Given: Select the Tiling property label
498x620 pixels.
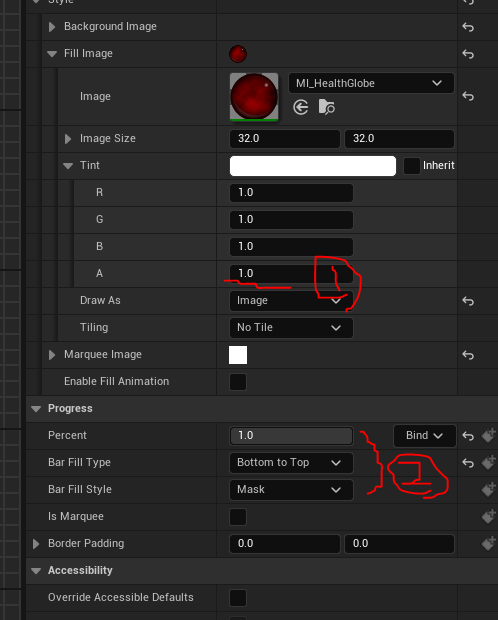Looking at the screenshot, I should (94, 327).
